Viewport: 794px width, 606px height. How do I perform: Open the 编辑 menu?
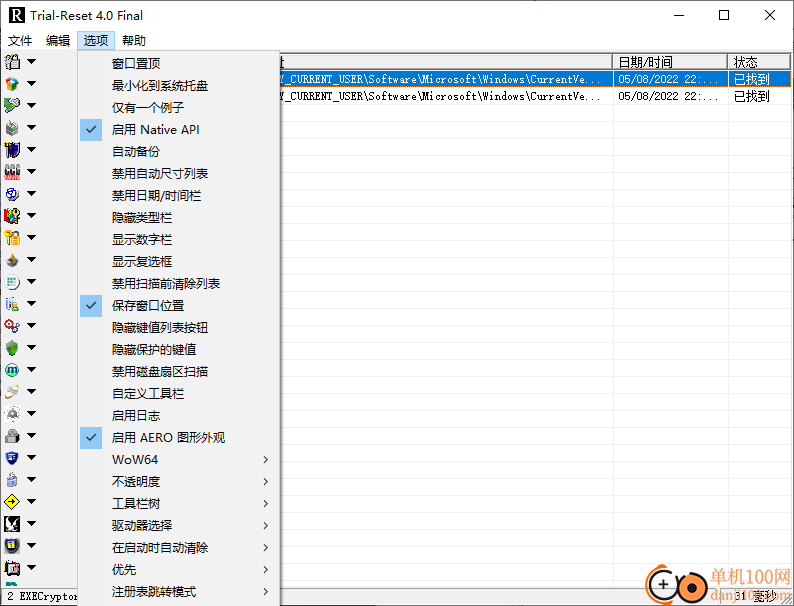[x=58, y=41]
